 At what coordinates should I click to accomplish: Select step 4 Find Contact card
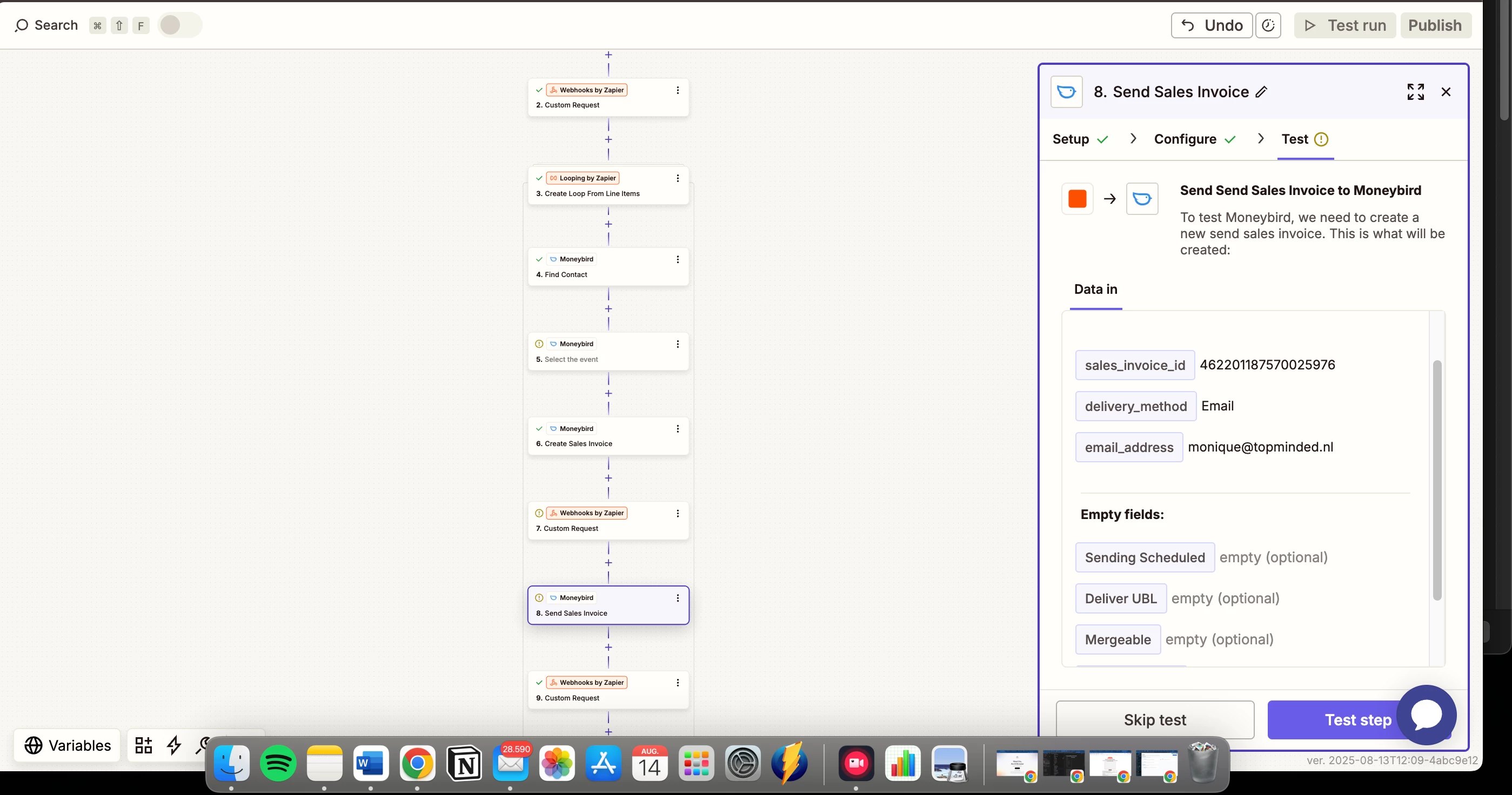608,266
